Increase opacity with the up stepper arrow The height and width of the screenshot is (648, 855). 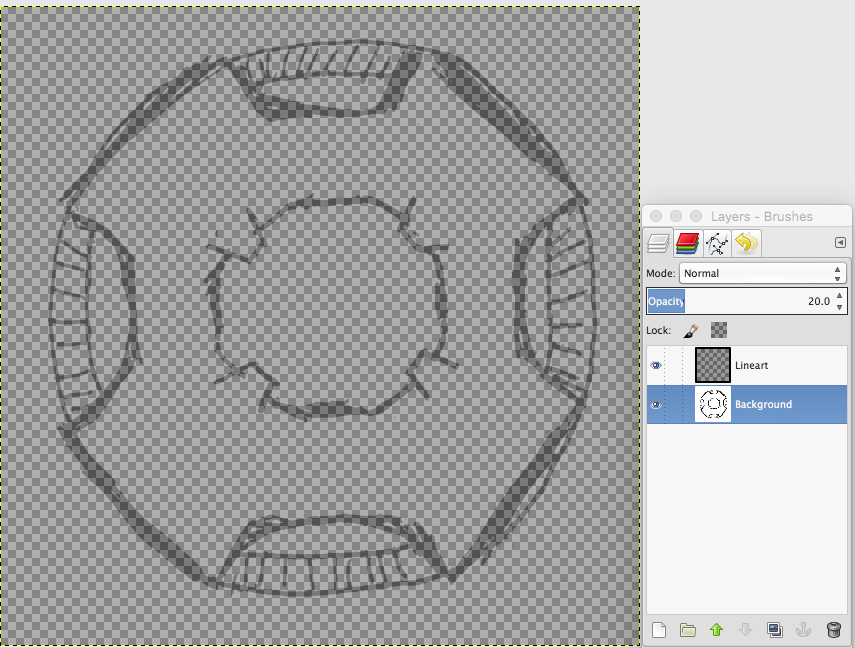pos(839,296)
